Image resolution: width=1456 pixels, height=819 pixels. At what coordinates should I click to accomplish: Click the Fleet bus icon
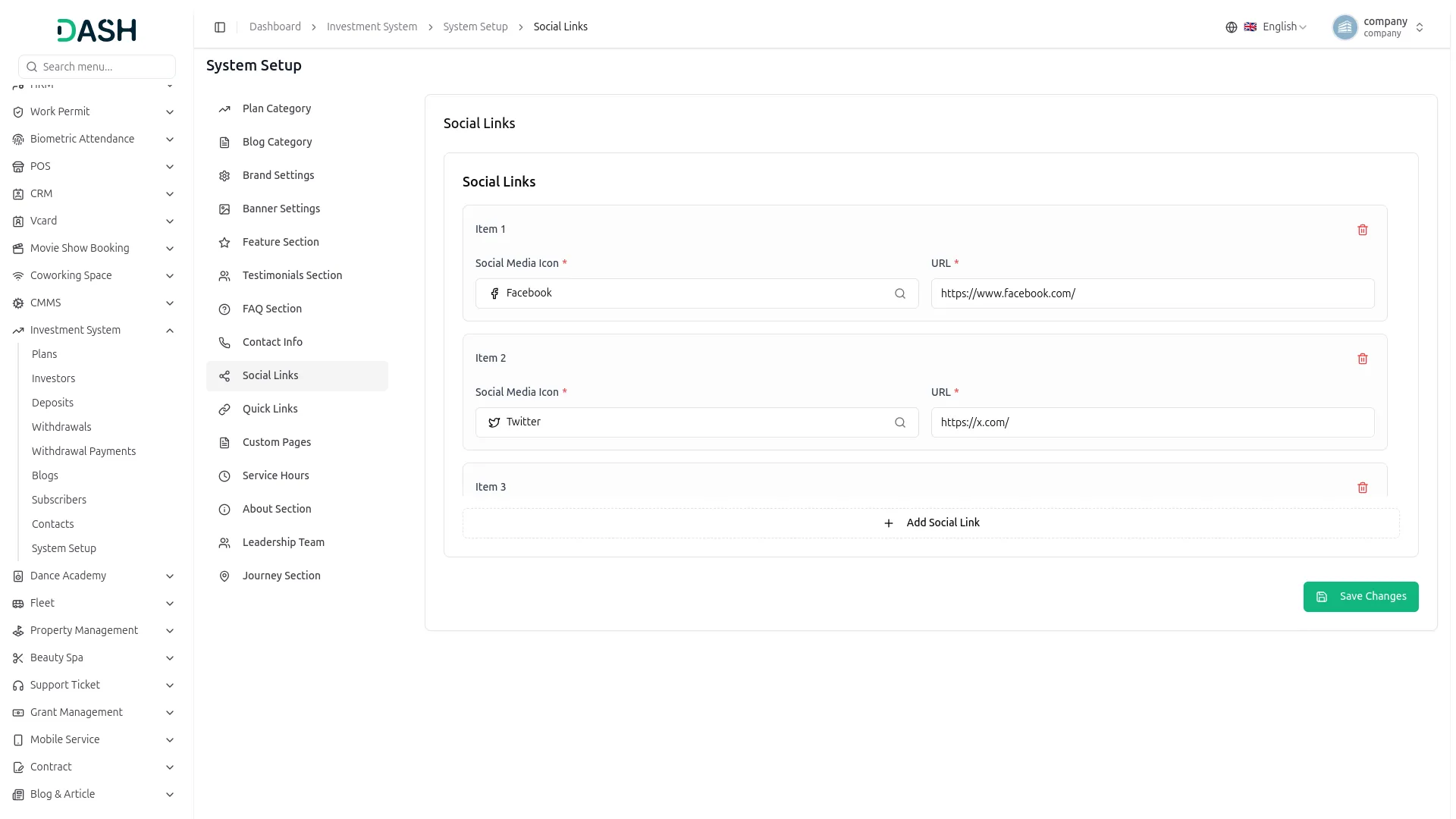(18, 604)
